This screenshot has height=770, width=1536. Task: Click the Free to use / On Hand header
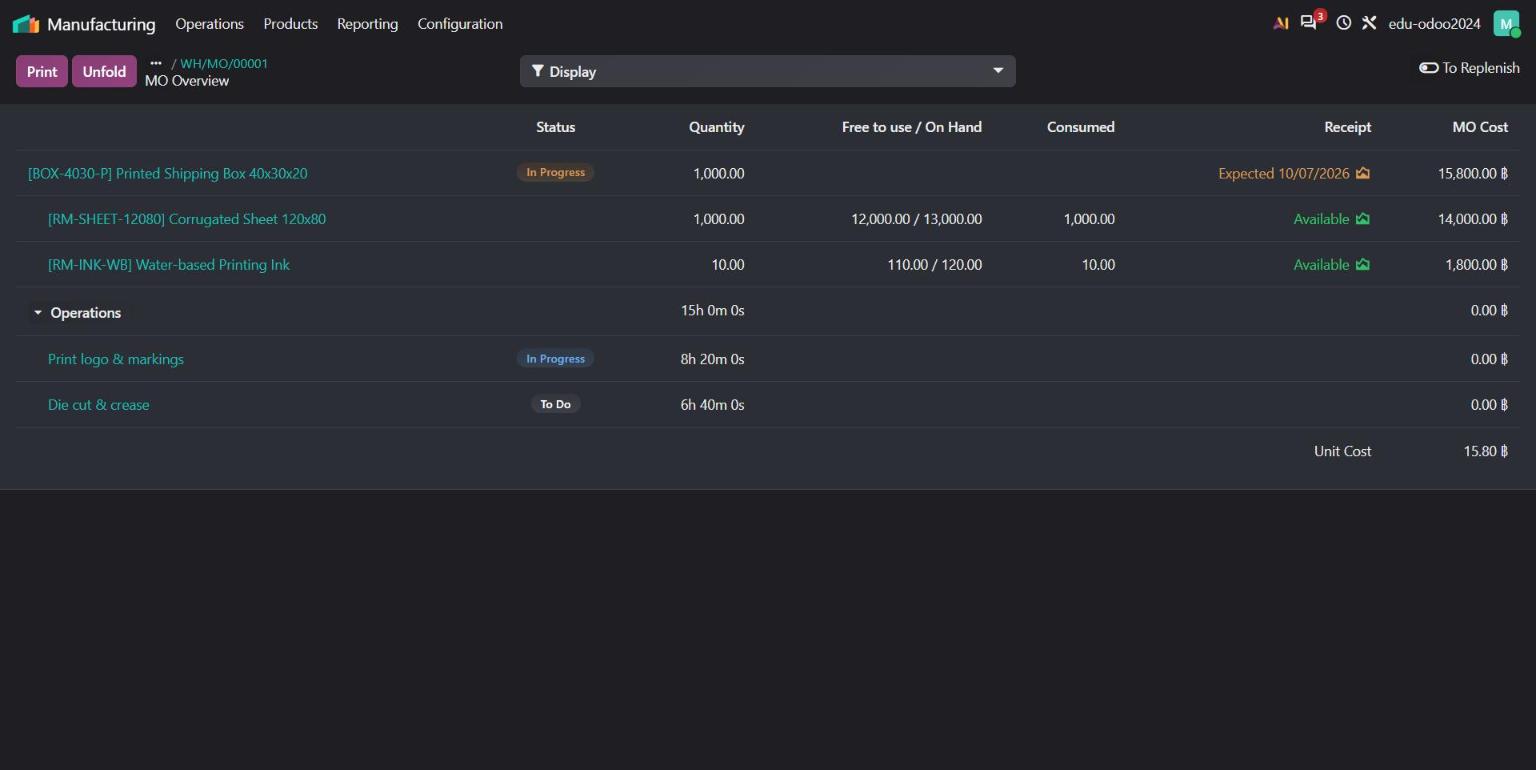(912, 127)
